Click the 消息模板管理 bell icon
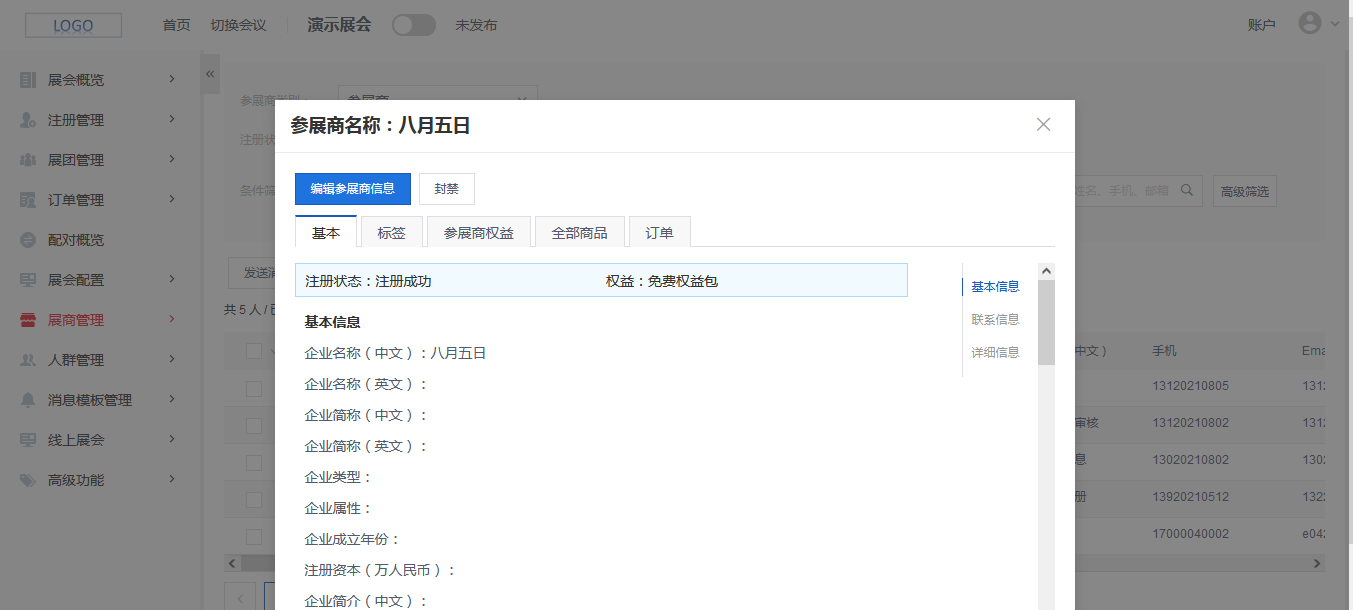 tap(28, 400)
